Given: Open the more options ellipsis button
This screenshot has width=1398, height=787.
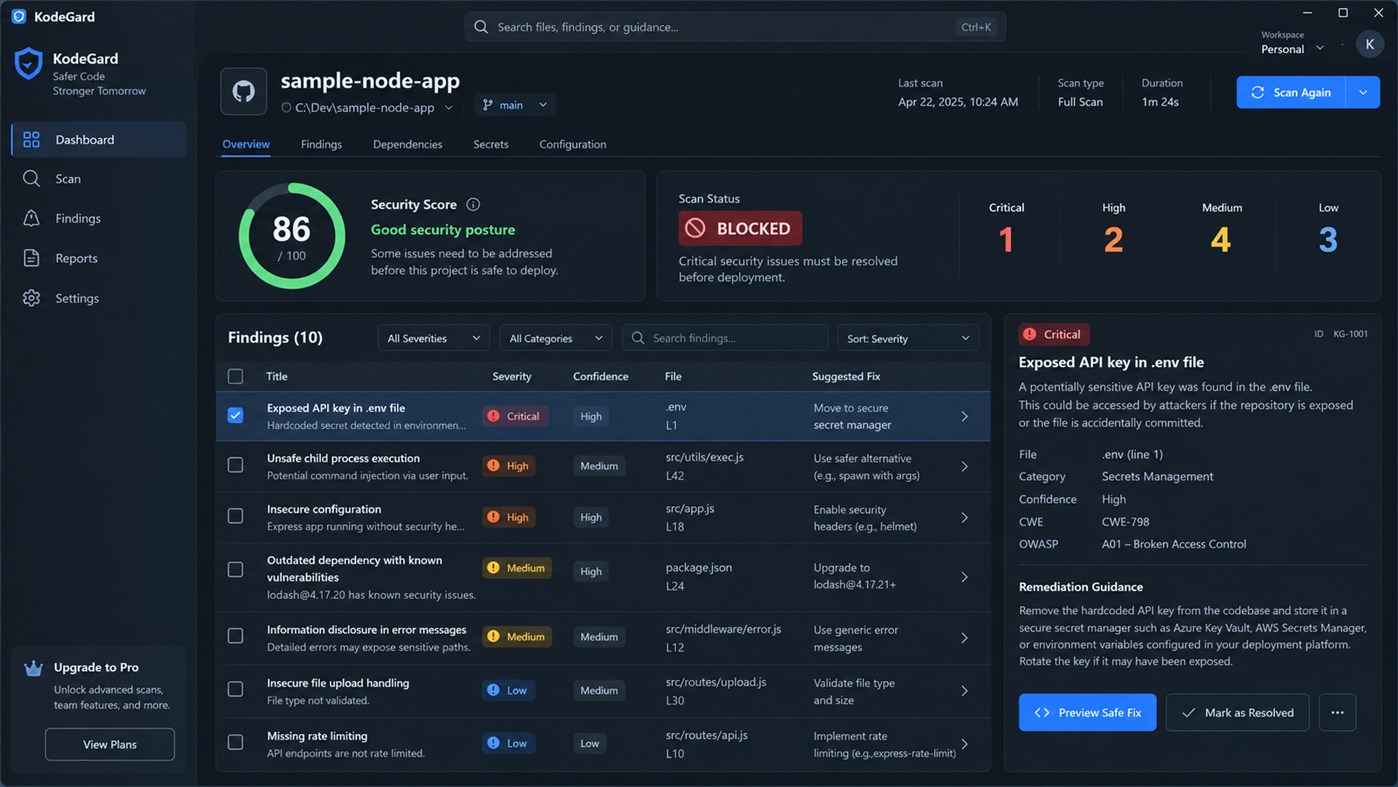Looking at the screenshot, I should (1337, 713).
